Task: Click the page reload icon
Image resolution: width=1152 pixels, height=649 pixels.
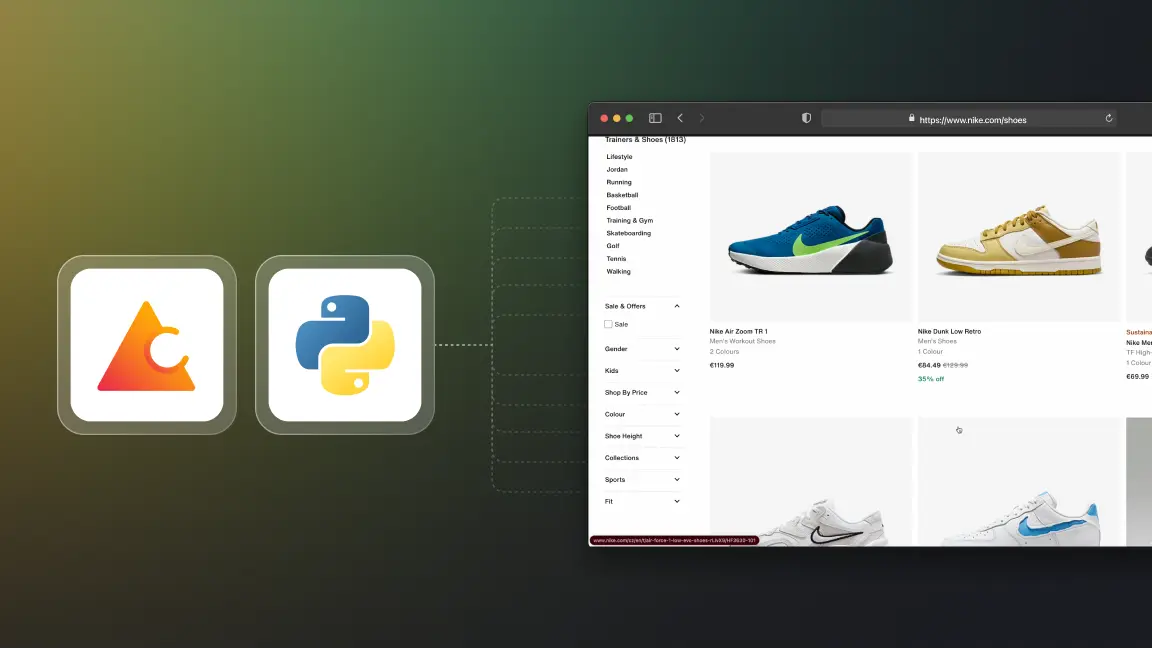Action: 1108,119
